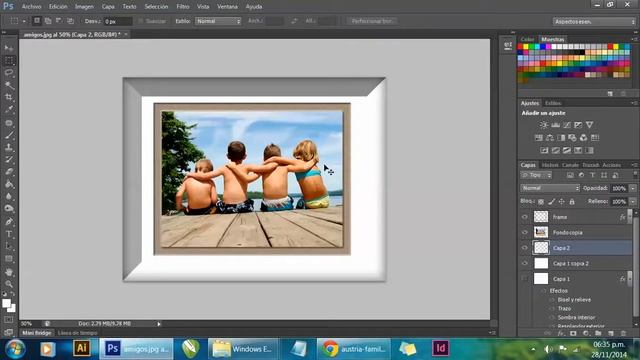Select the Crop tool
Viewport: 640px width, 360px height.
9,98
